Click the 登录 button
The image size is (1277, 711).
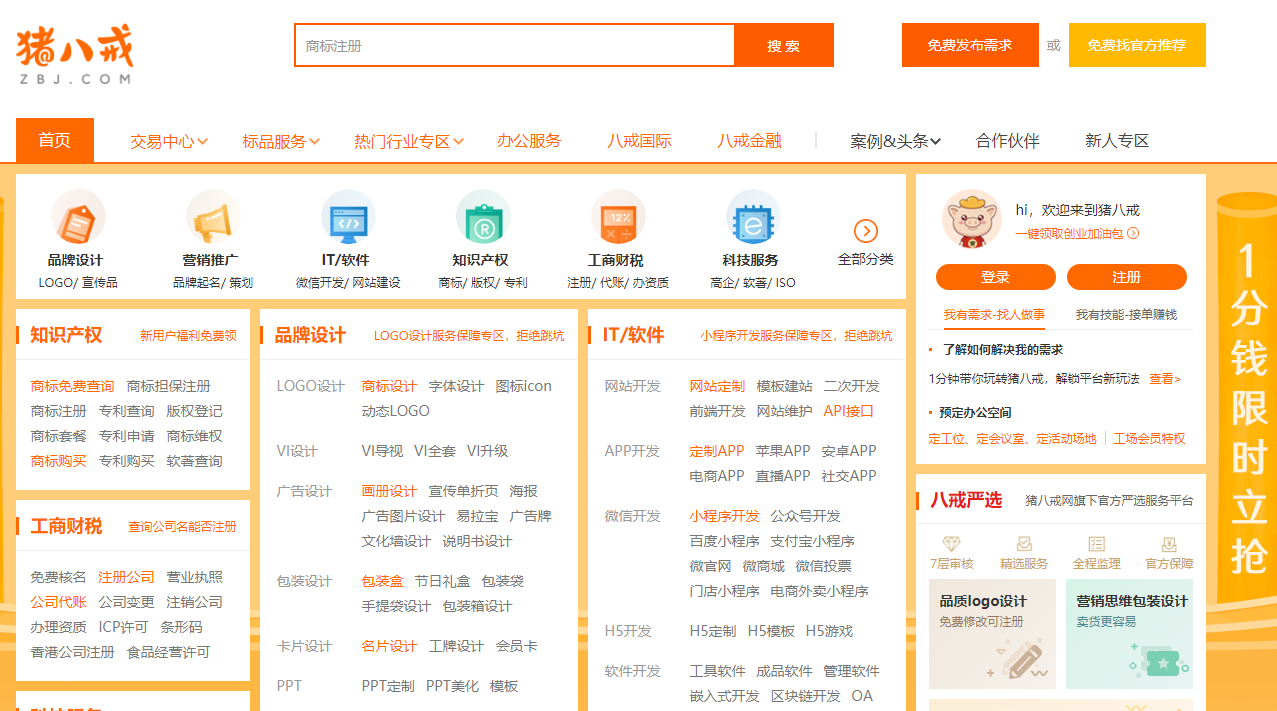995,277
